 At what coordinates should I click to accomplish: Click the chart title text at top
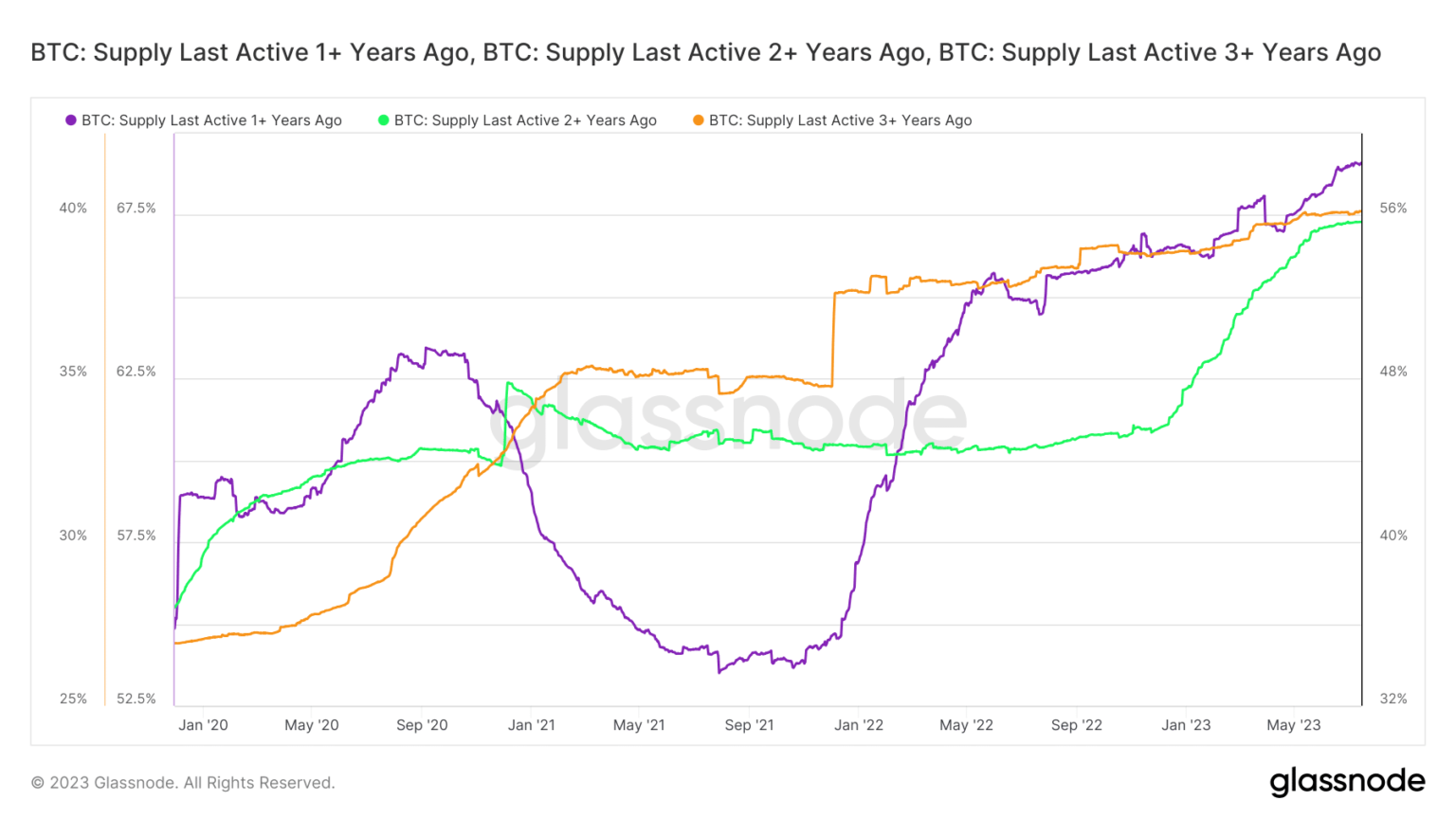[705, 52]
